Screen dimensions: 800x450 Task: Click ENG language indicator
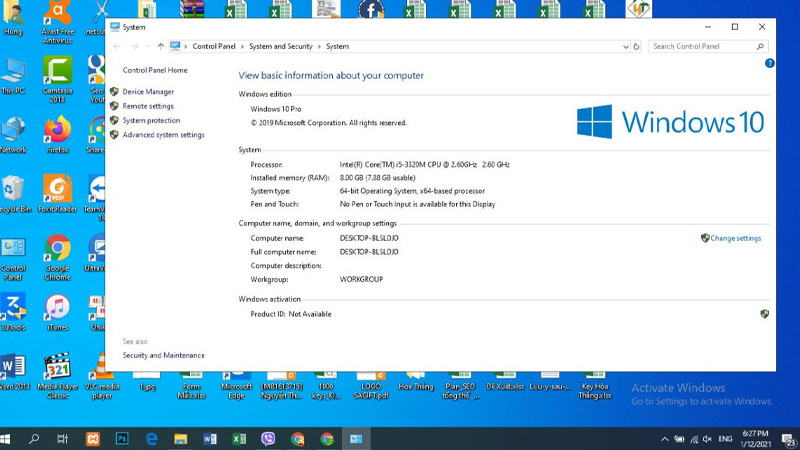click(x=725, y=439)
